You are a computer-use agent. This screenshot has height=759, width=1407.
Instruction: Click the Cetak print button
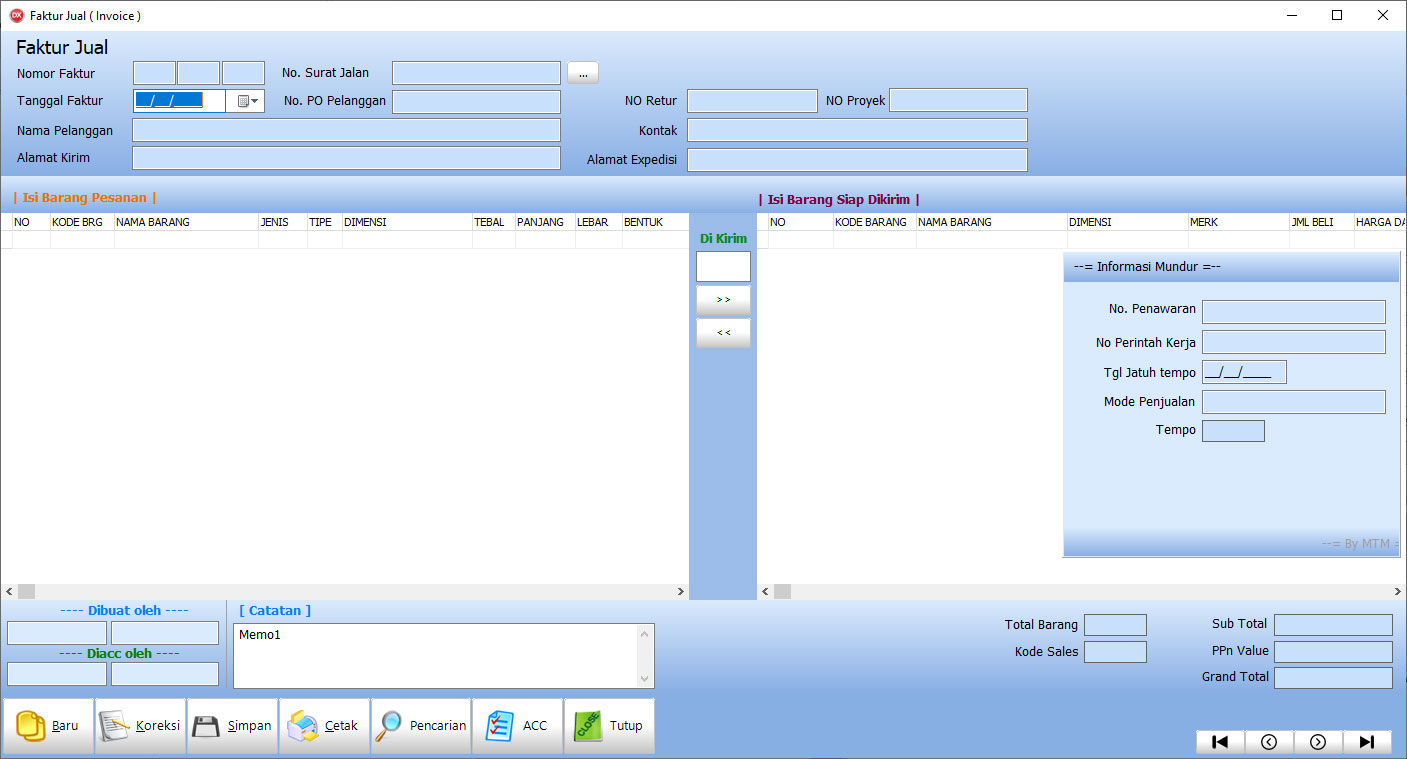coord(324,725)
